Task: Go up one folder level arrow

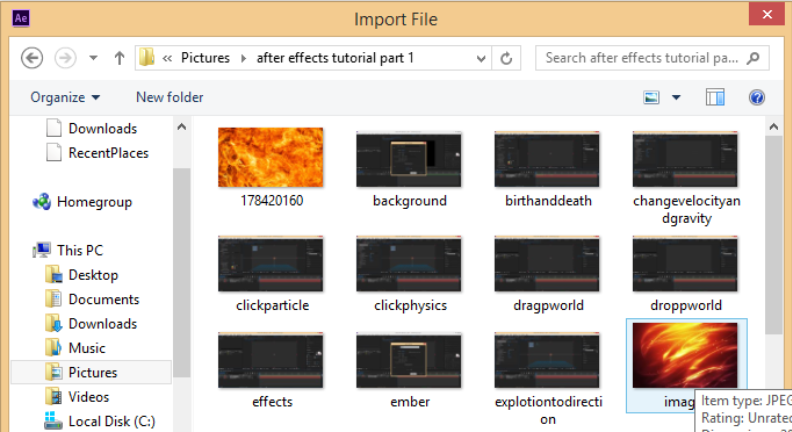Action: point(119,58)
